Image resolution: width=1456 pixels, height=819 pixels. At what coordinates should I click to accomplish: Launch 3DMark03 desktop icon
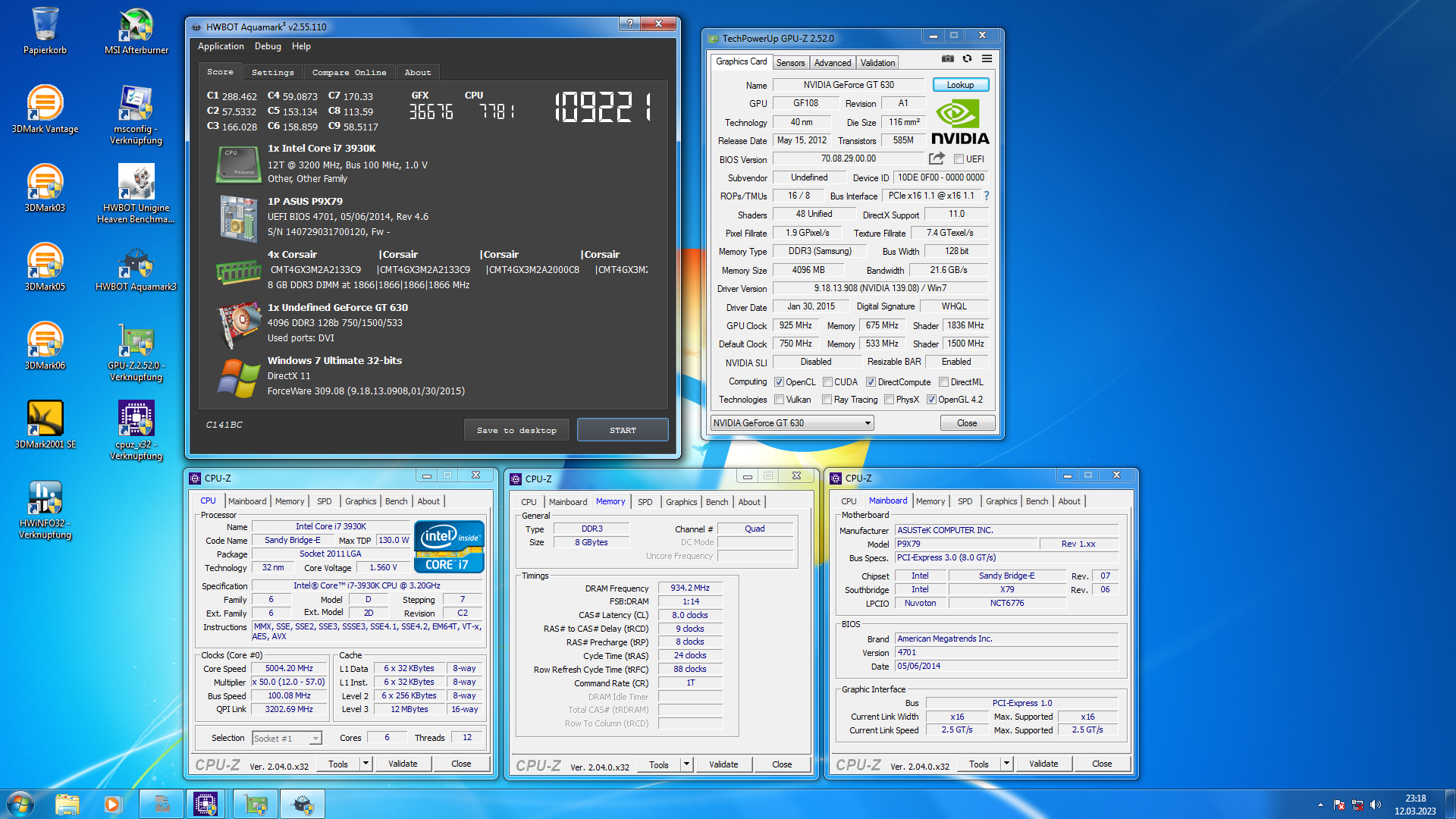(45, 188)
